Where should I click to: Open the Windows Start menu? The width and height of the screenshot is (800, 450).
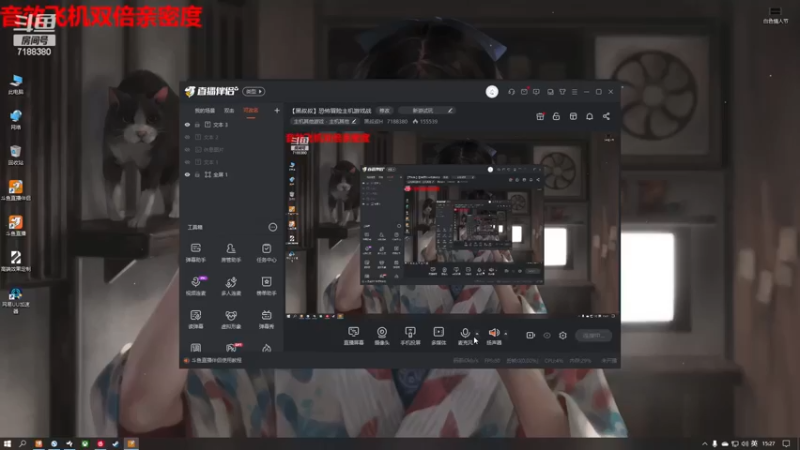7,444
